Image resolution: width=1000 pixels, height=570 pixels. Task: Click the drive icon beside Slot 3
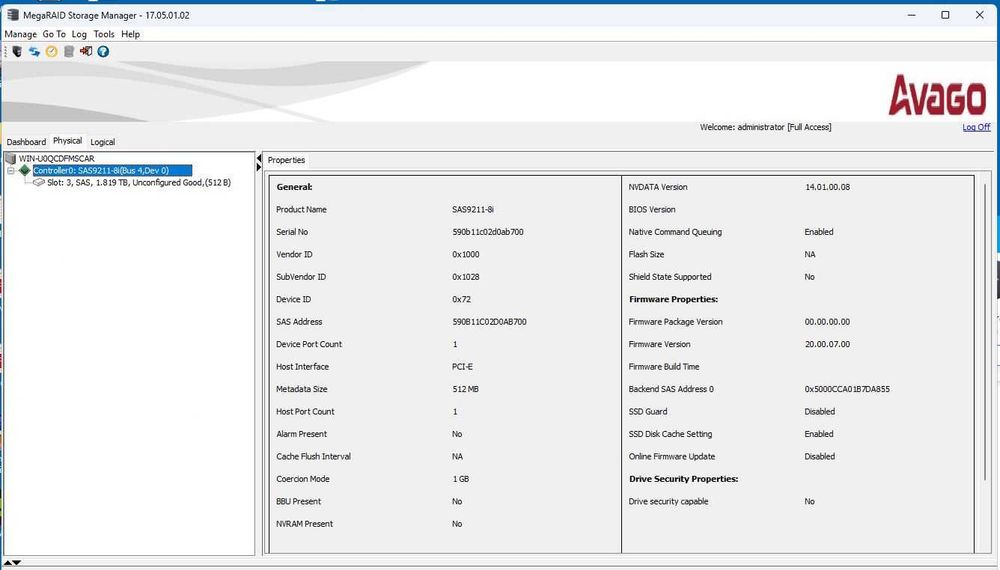39,182
